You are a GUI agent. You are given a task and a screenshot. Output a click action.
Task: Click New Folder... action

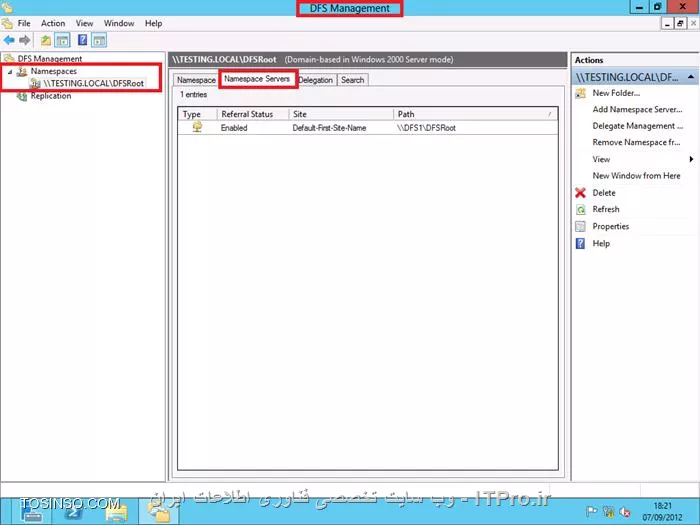[616, 93]
